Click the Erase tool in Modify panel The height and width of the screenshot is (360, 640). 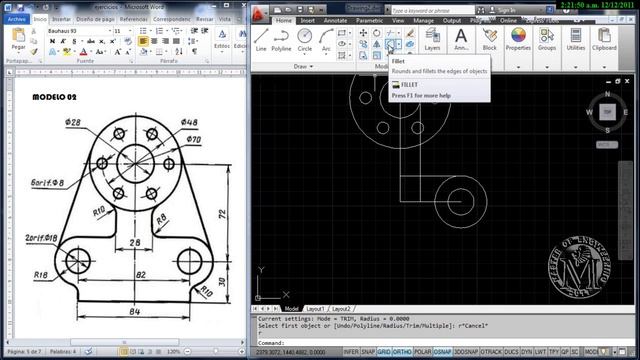coord(410,33)
